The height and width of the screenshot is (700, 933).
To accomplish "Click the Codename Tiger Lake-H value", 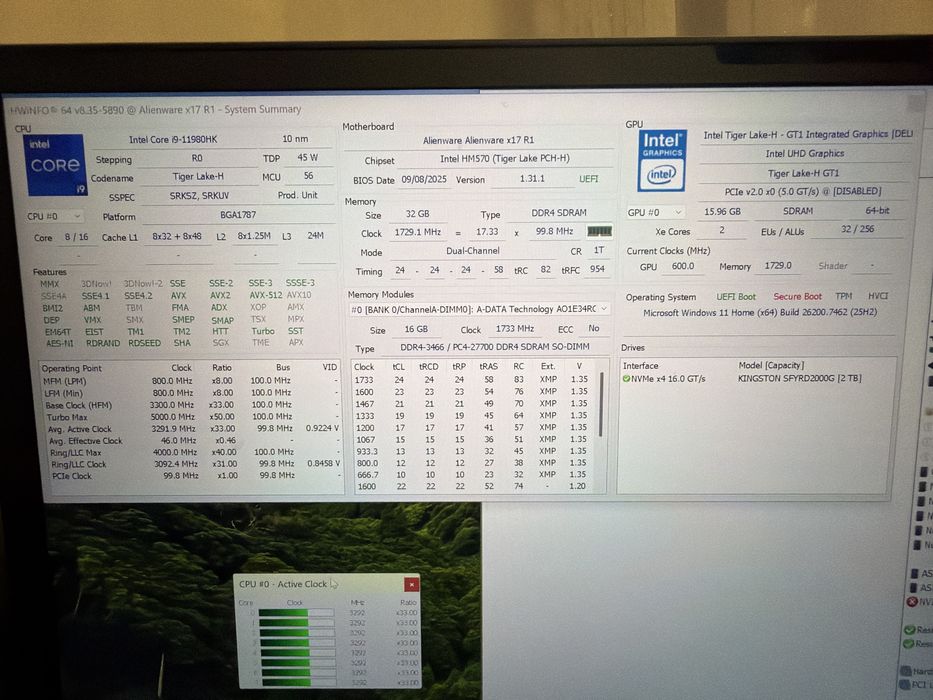I will pyautogui.click(x=198, y=177).
